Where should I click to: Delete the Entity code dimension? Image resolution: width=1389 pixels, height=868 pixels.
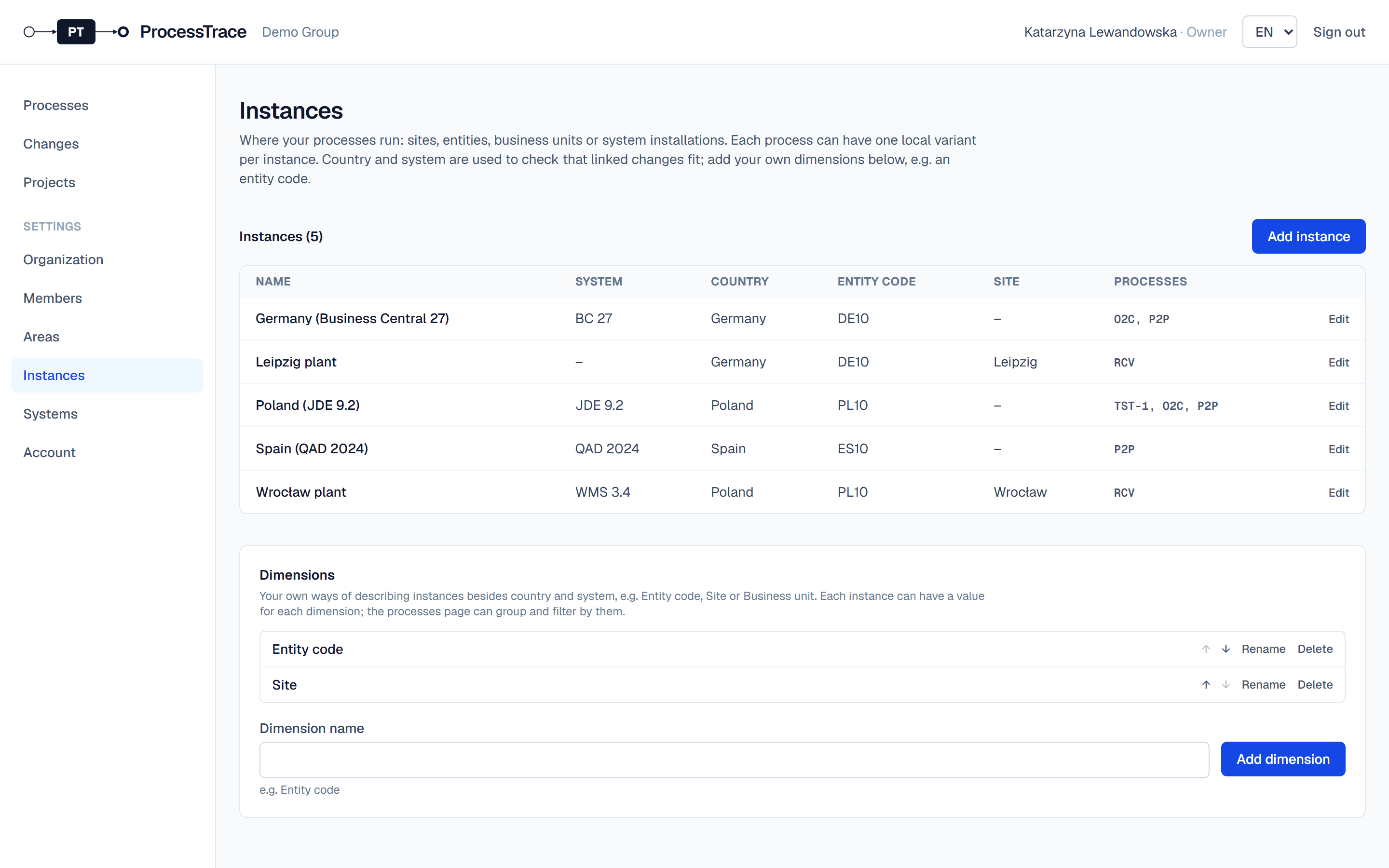[1315, 649]
